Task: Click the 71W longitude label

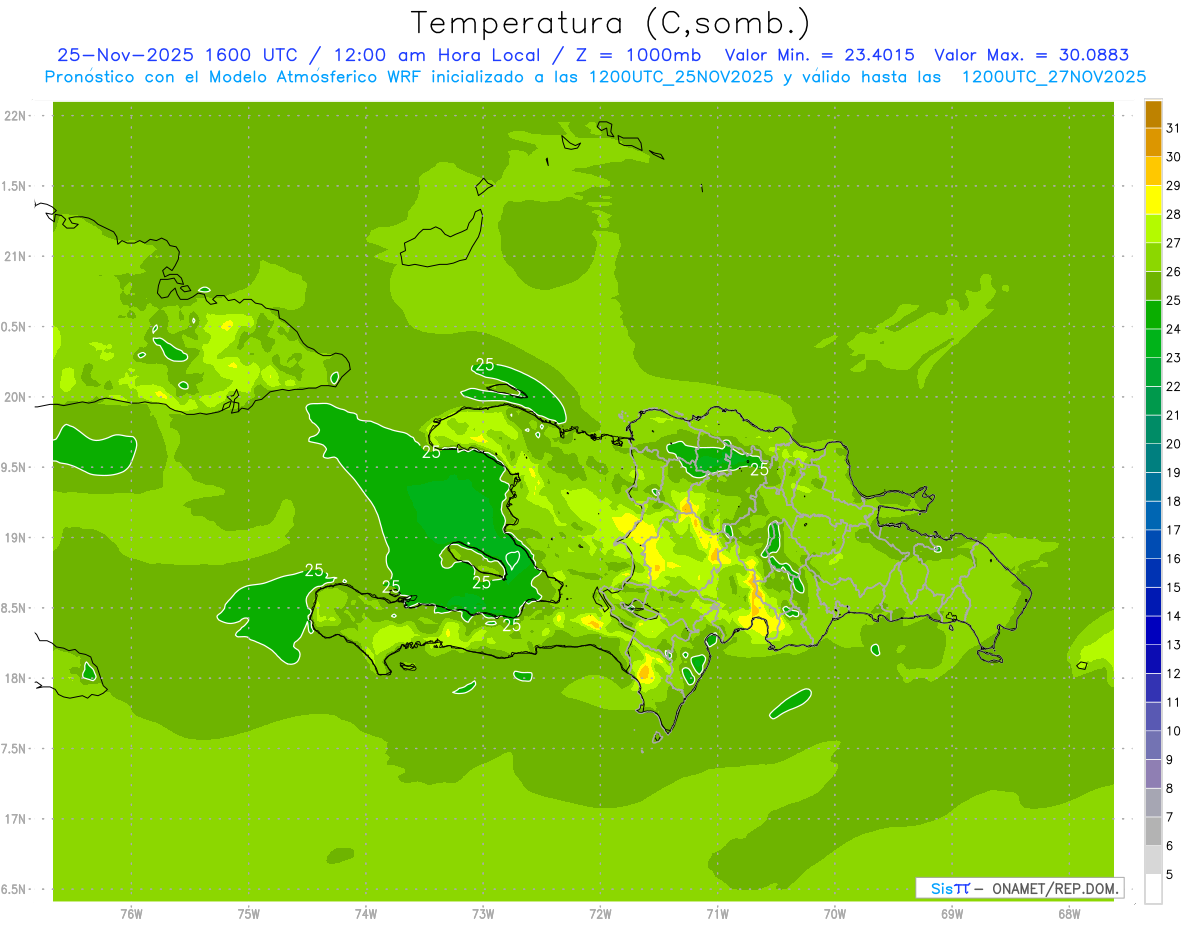Action: pyautogui.click(x=717, y=914)
